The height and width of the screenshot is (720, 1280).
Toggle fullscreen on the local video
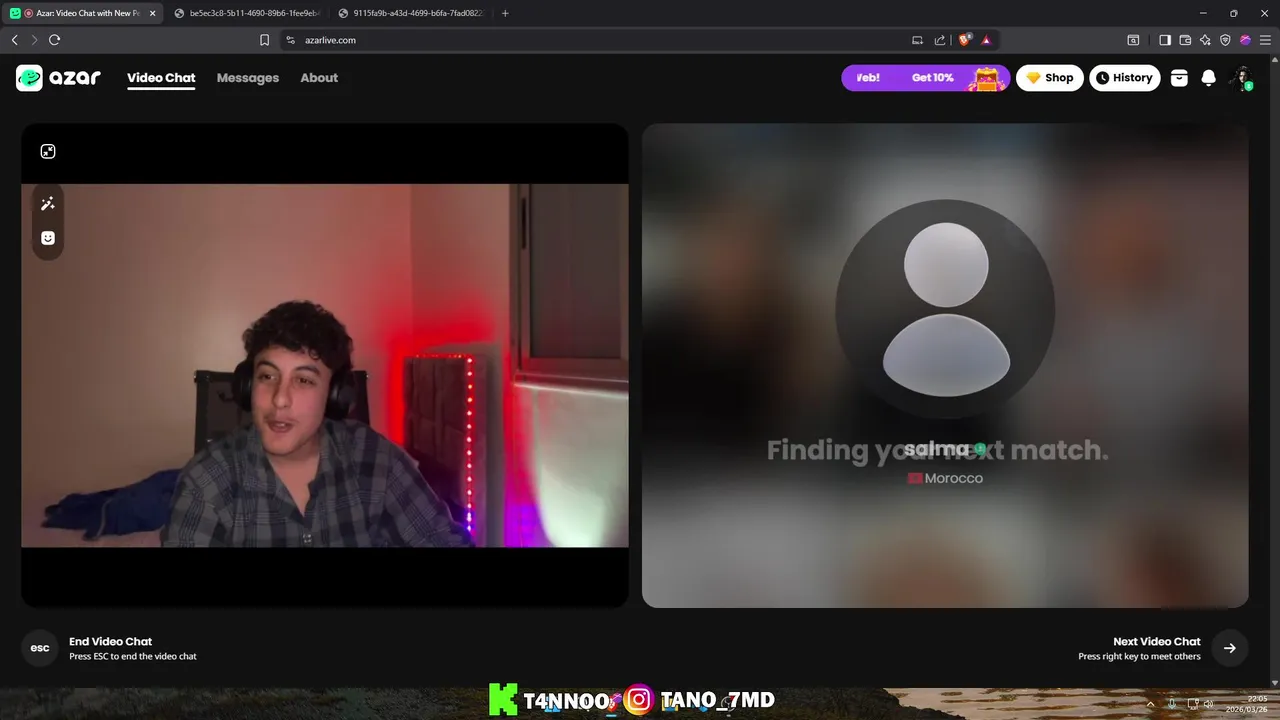48,151
